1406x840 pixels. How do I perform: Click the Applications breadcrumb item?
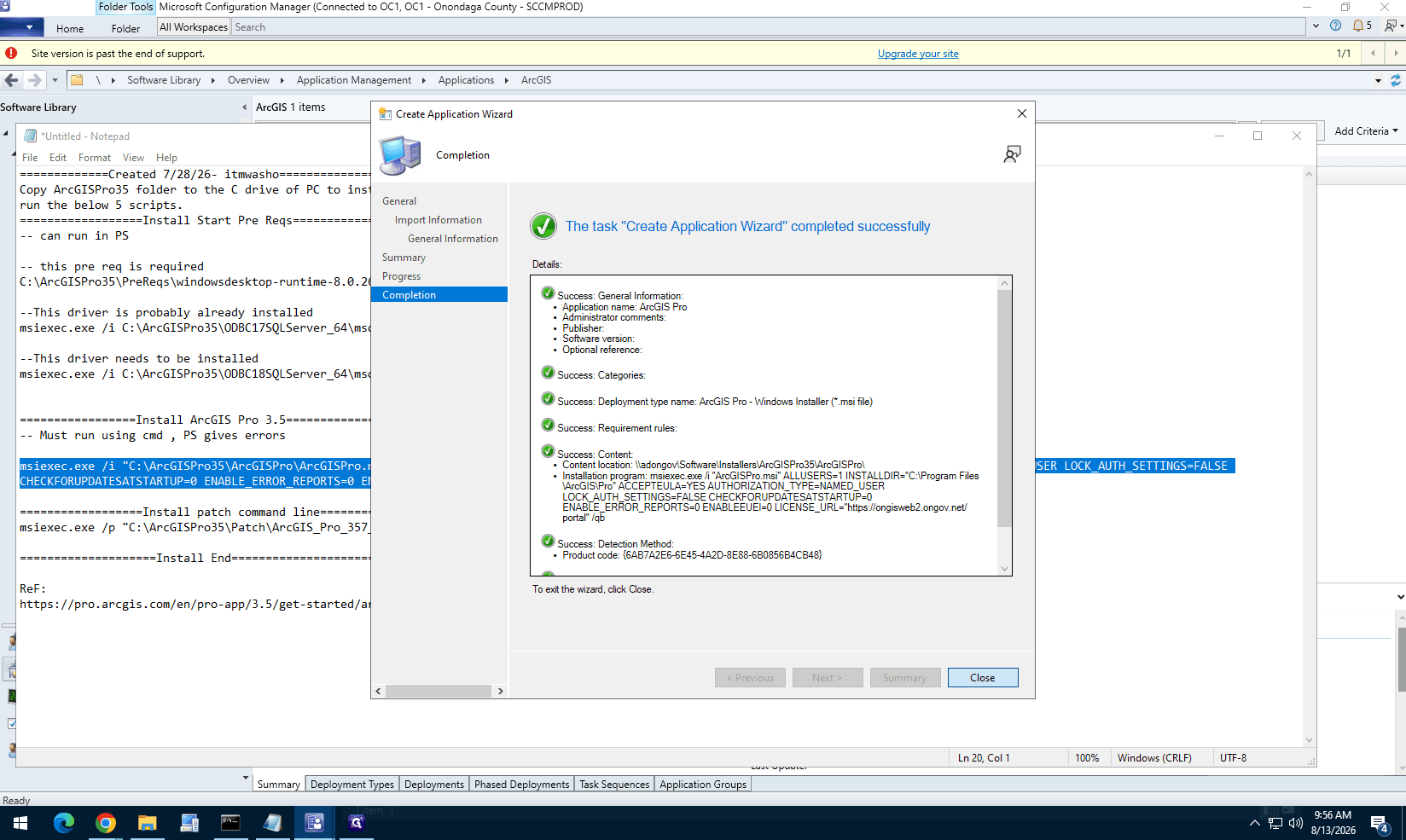(466, 80)
